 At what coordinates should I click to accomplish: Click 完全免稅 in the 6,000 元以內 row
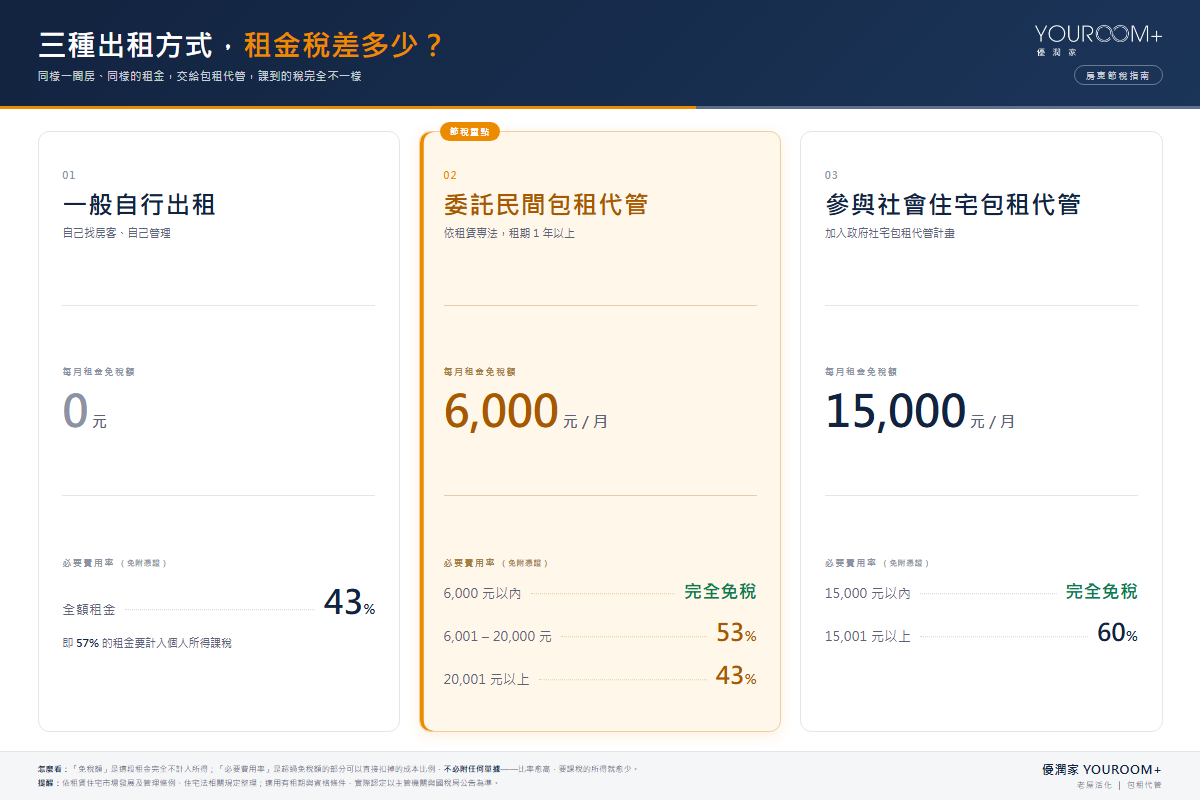(720, 591)
